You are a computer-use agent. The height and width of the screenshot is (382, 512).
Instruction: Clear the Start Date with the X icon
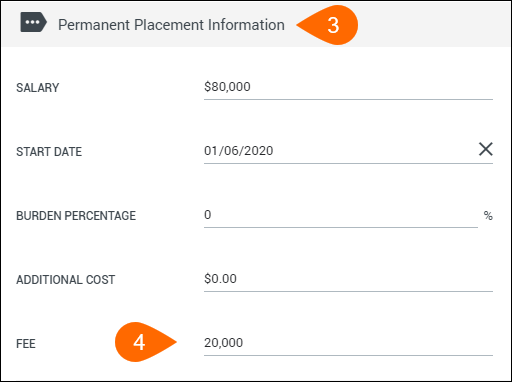point(486,149)
